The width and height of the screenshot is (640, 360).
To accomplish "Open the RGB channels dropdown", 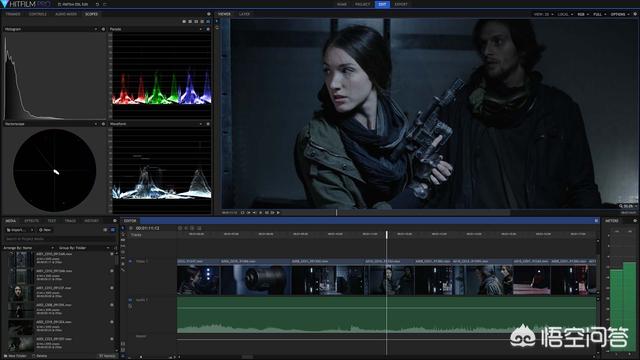I will click(583, 14).
